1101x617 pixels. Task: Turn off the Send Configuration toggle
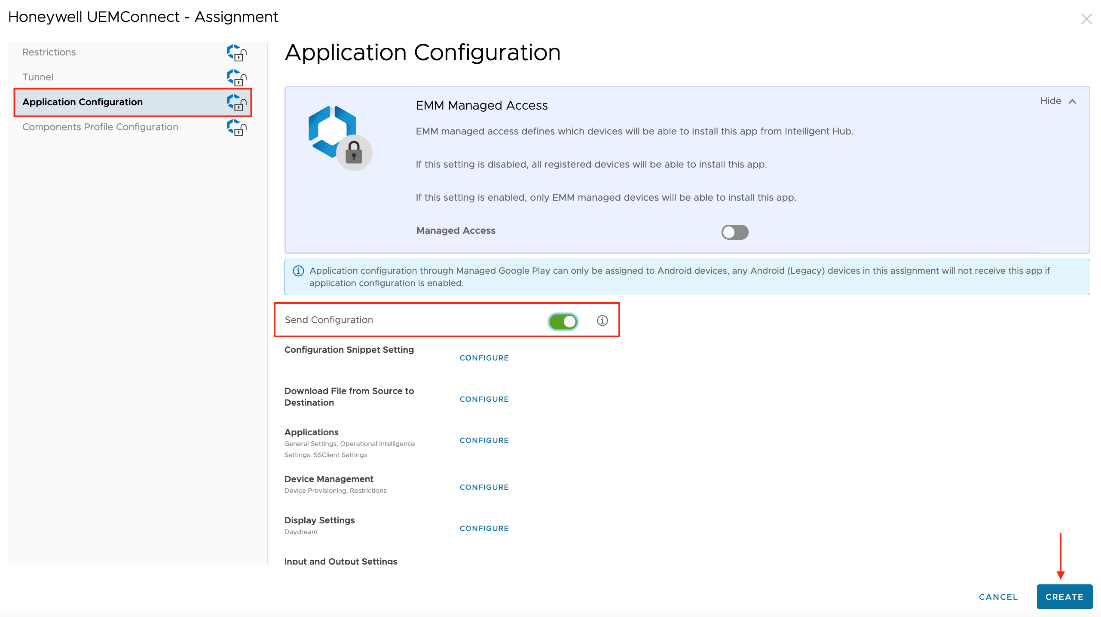tap(563, 321)
